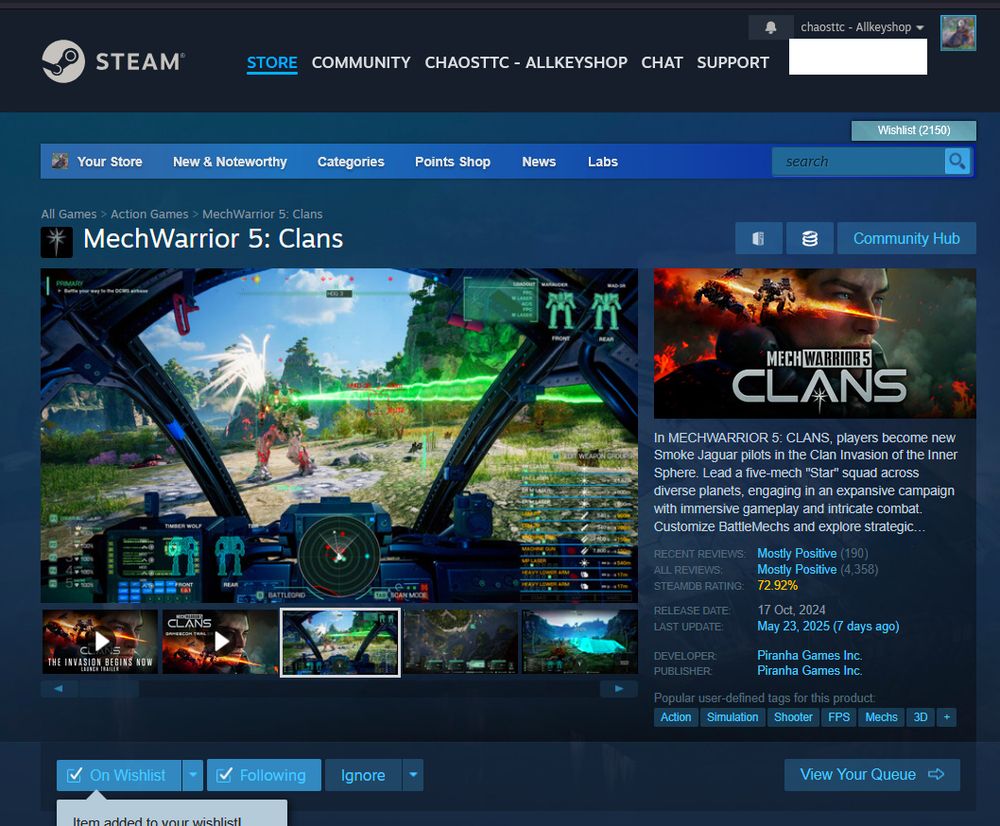
Task: Play the Invasion Begins Now launch trailer
Action: (x=100, y=641)
